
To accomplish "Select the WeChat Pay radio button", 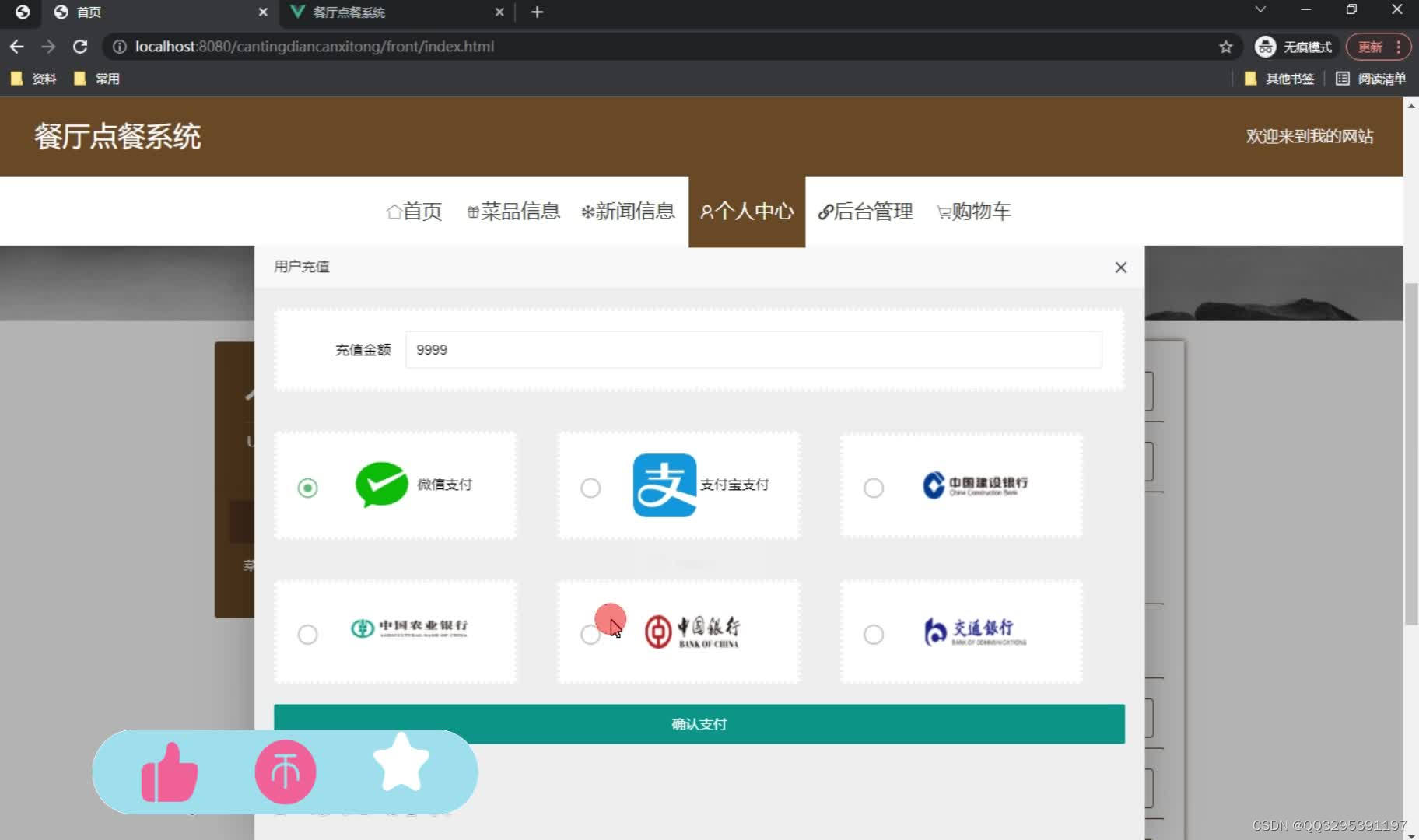I will pyautogui.click(x=307, y=488).
